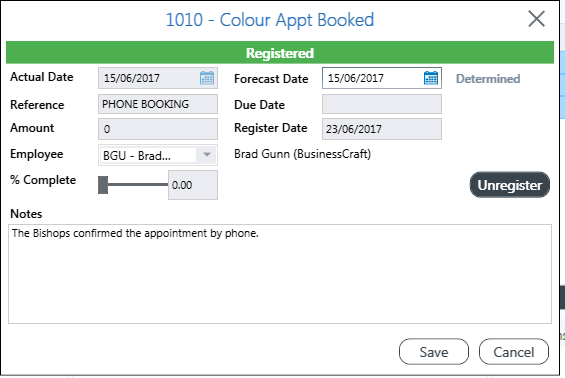The height and width of the screenshot is (378, 565).
Task: Save the event changes
Action: pyautogui.click(x=434, y=352)
